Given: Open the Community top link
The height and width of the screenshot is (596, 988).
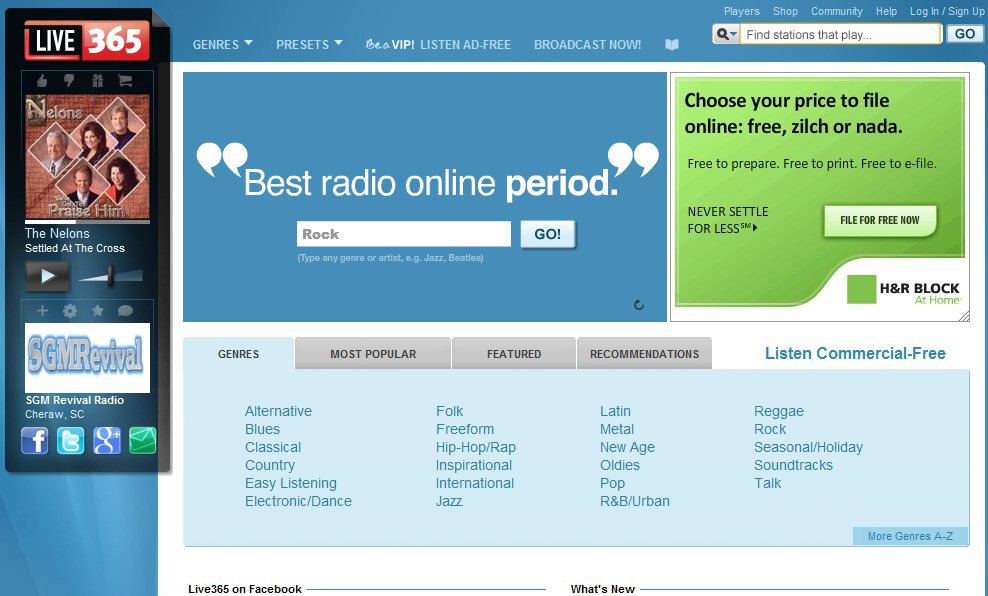Looking at the screenshot, I should 837,11.
